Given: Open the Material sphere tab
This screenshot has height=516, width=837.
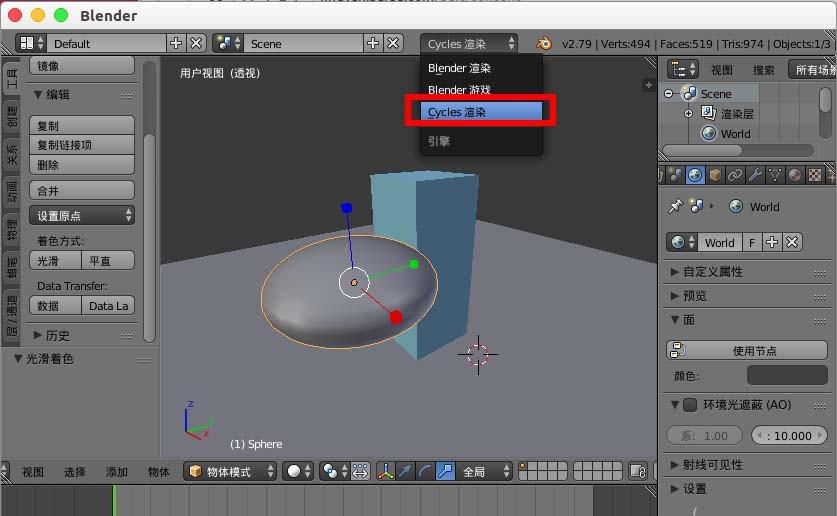Looking at the screenshot, I should click(795, 175).
